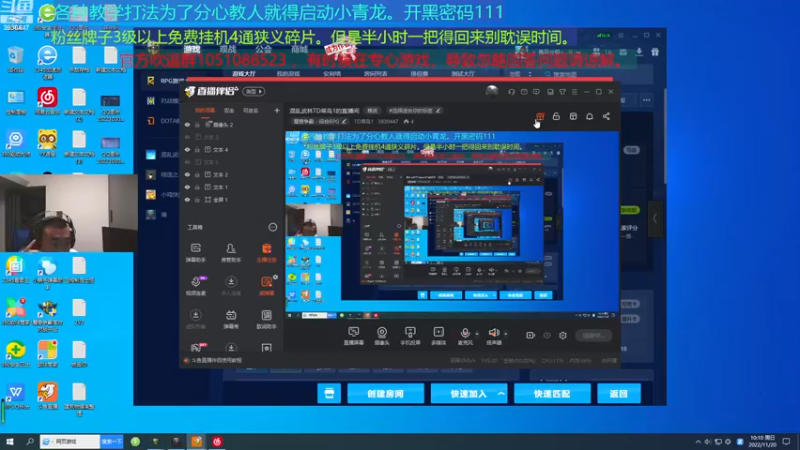Expand microphone options arrow
This screenshot has width=800, height=450.
pyautogui.click(x=477, y=334)
